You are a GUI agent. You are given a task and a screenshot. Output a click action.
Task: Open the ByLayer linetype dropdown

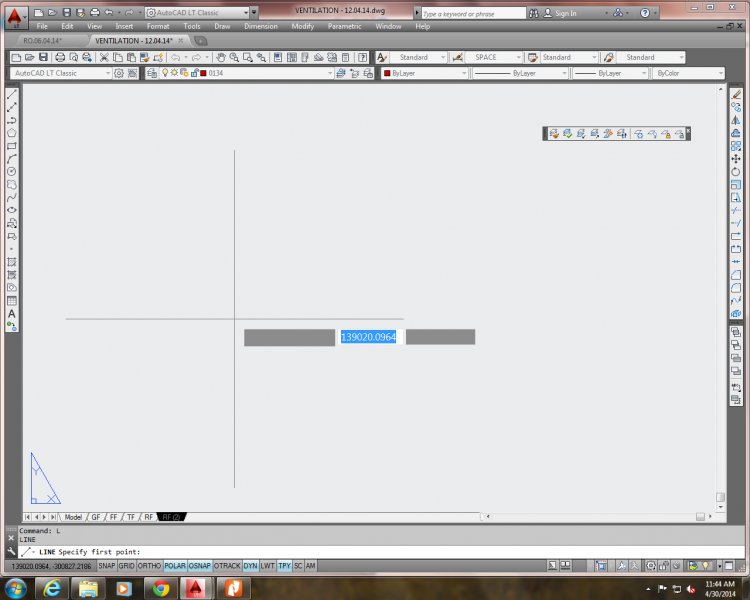(x=520, y=73)
